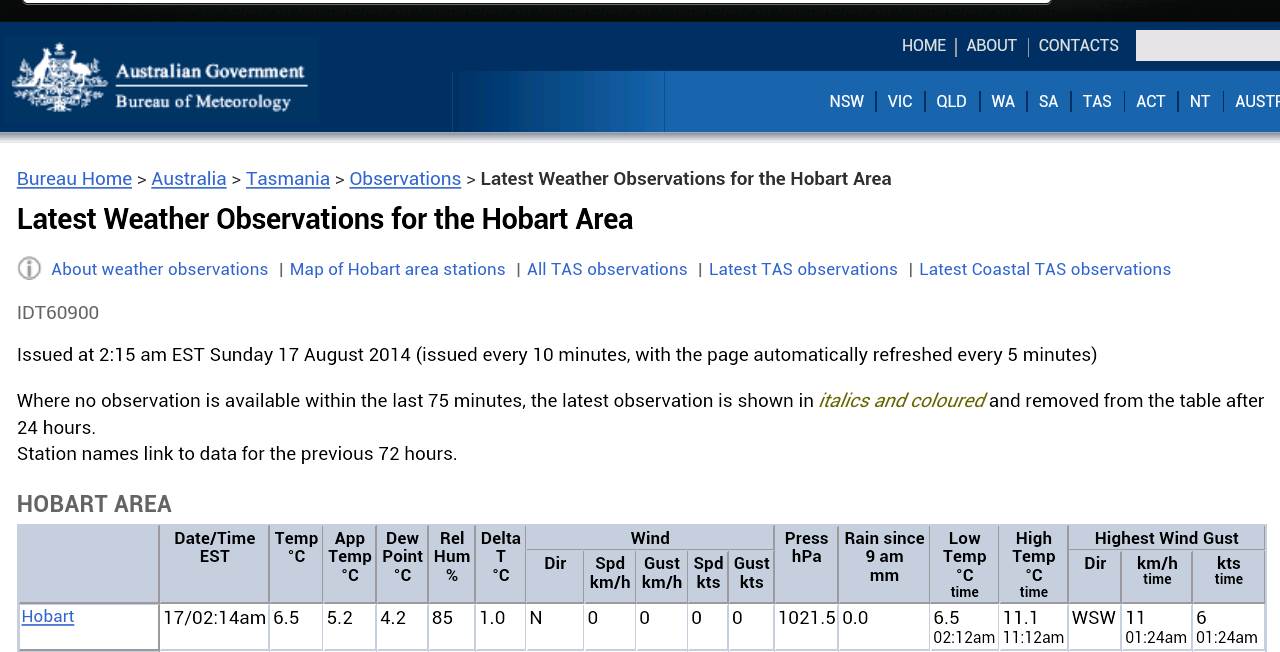Go to the CONTACTS page
Viewport: 1280px width, 652px height.
pos(1078,46)
